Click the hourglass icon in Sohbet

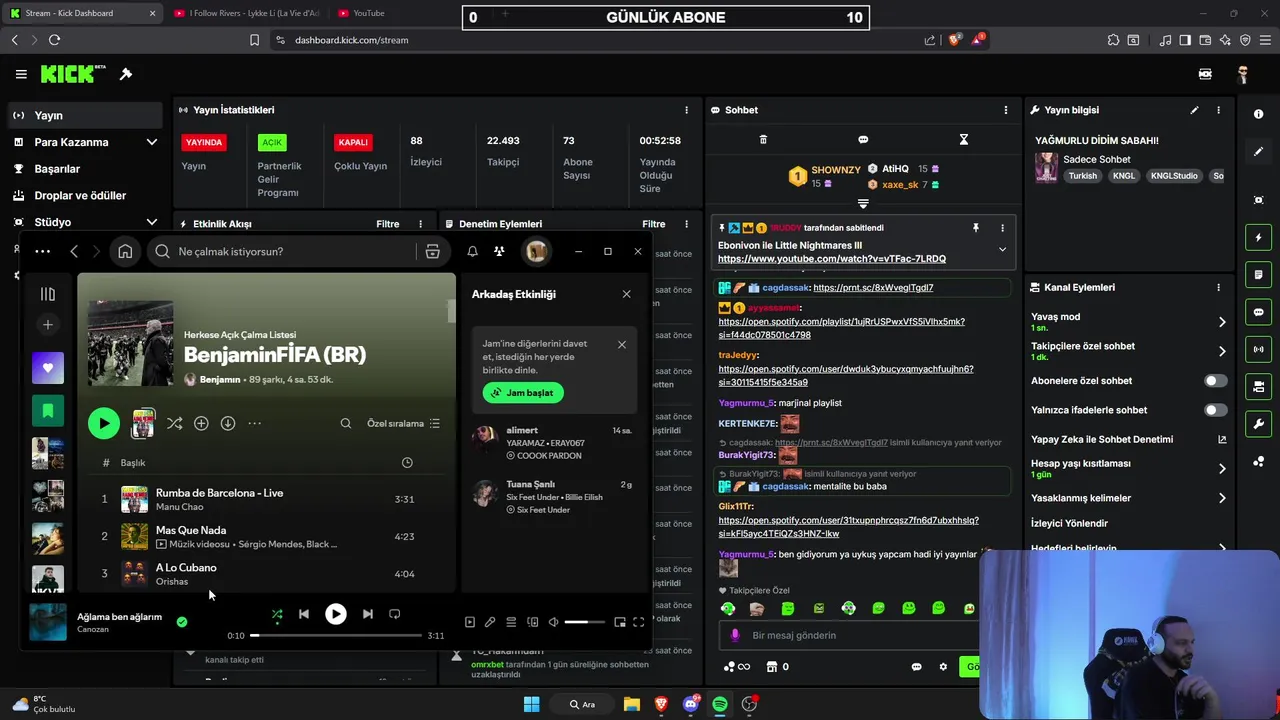point(964,140)
